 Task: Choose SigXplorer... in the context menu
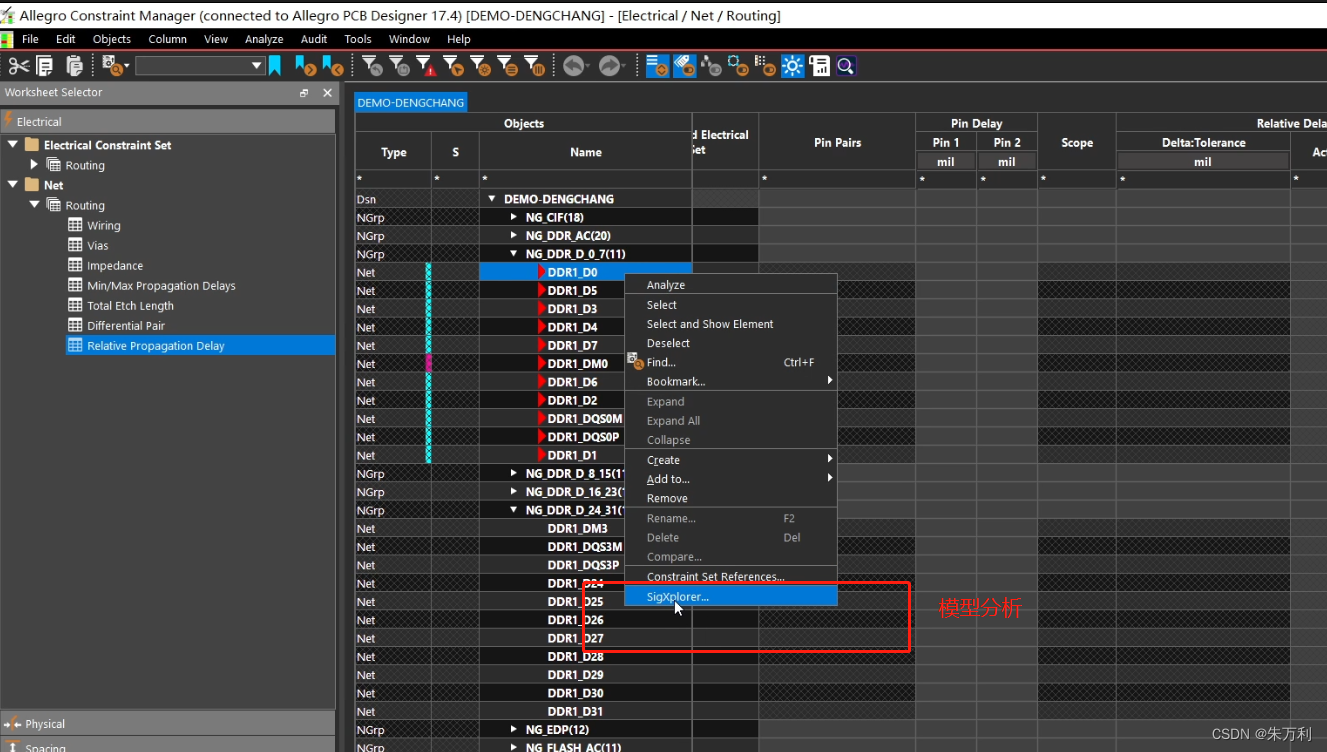tap(731, 596)
